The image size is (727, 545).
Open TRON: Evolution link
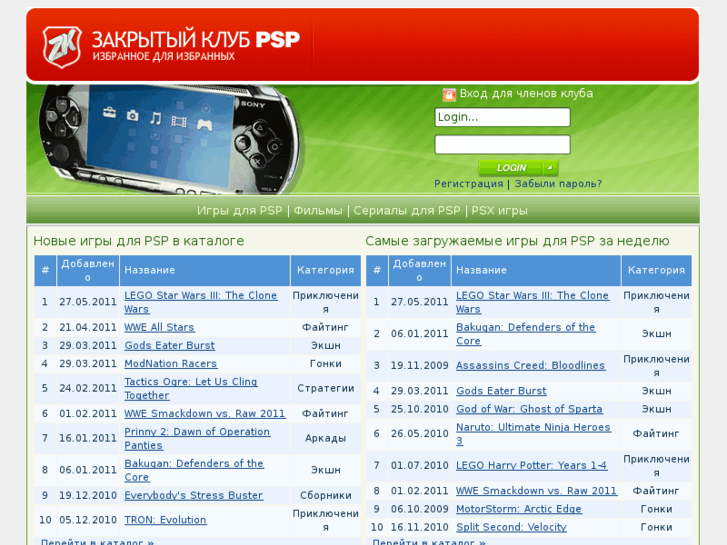(165, 520)
